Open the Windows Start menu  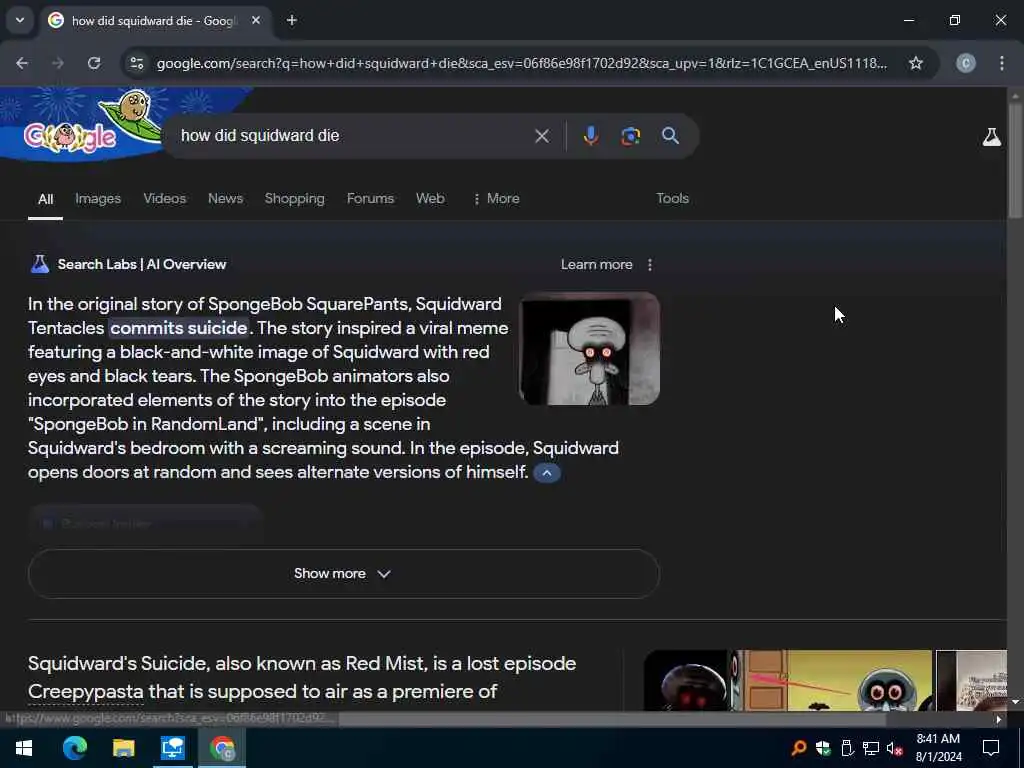pos(24,748)
